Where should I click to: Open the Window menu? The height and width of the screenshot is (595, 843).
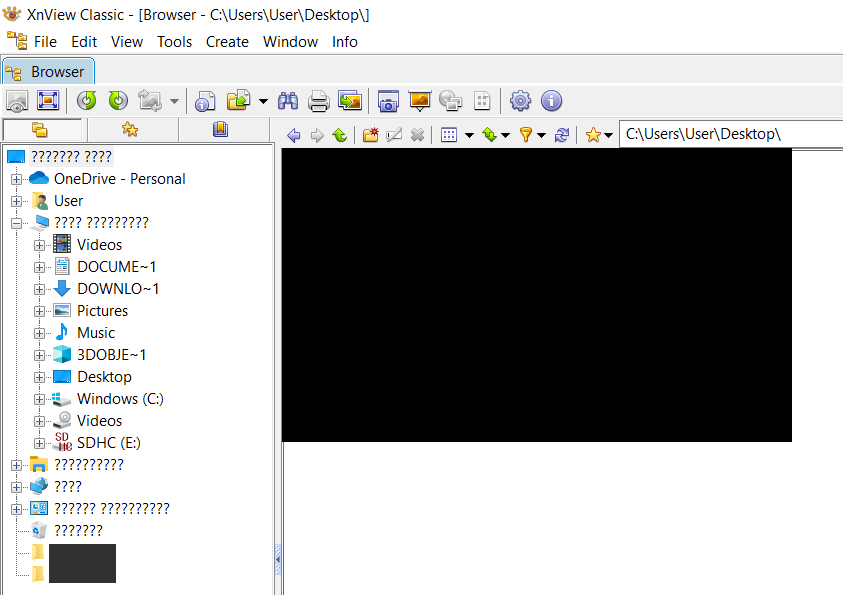click(290, 42)
